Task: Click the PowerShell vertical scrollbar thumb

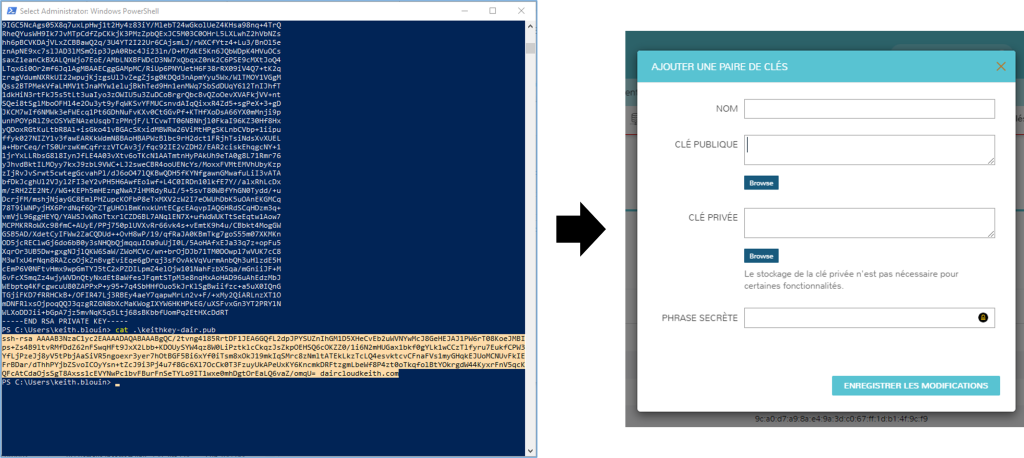Action: [x=527, y=48]
